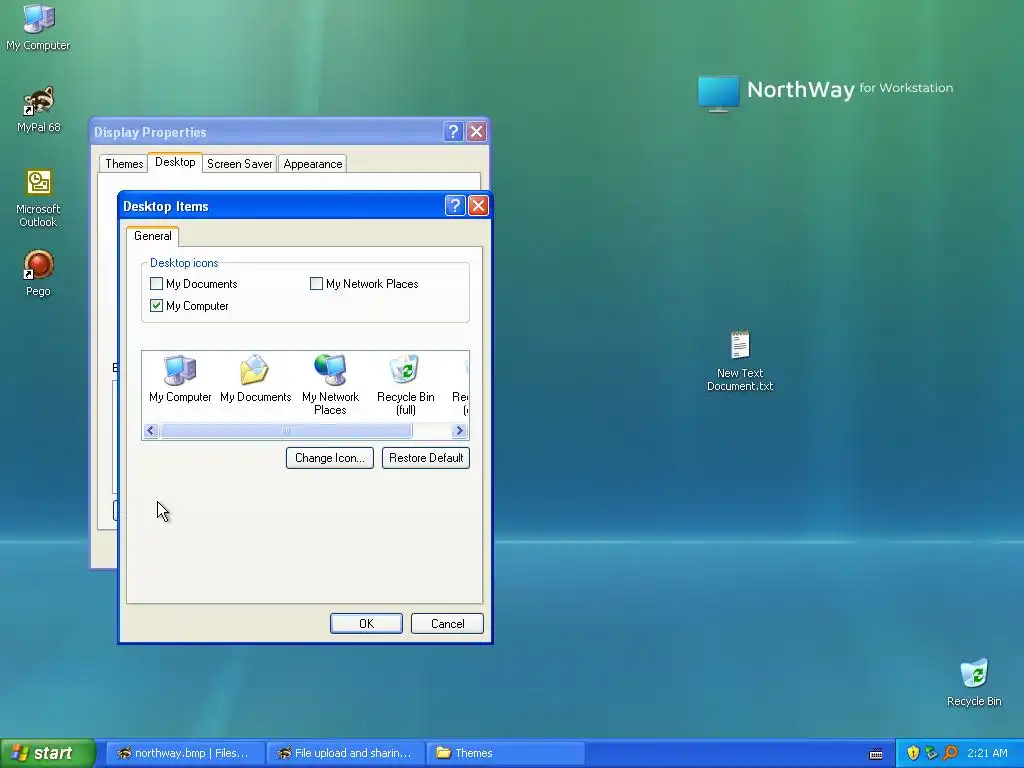
Task: Select My Documents icon in Desktop Items list
Action: point(255,378)
